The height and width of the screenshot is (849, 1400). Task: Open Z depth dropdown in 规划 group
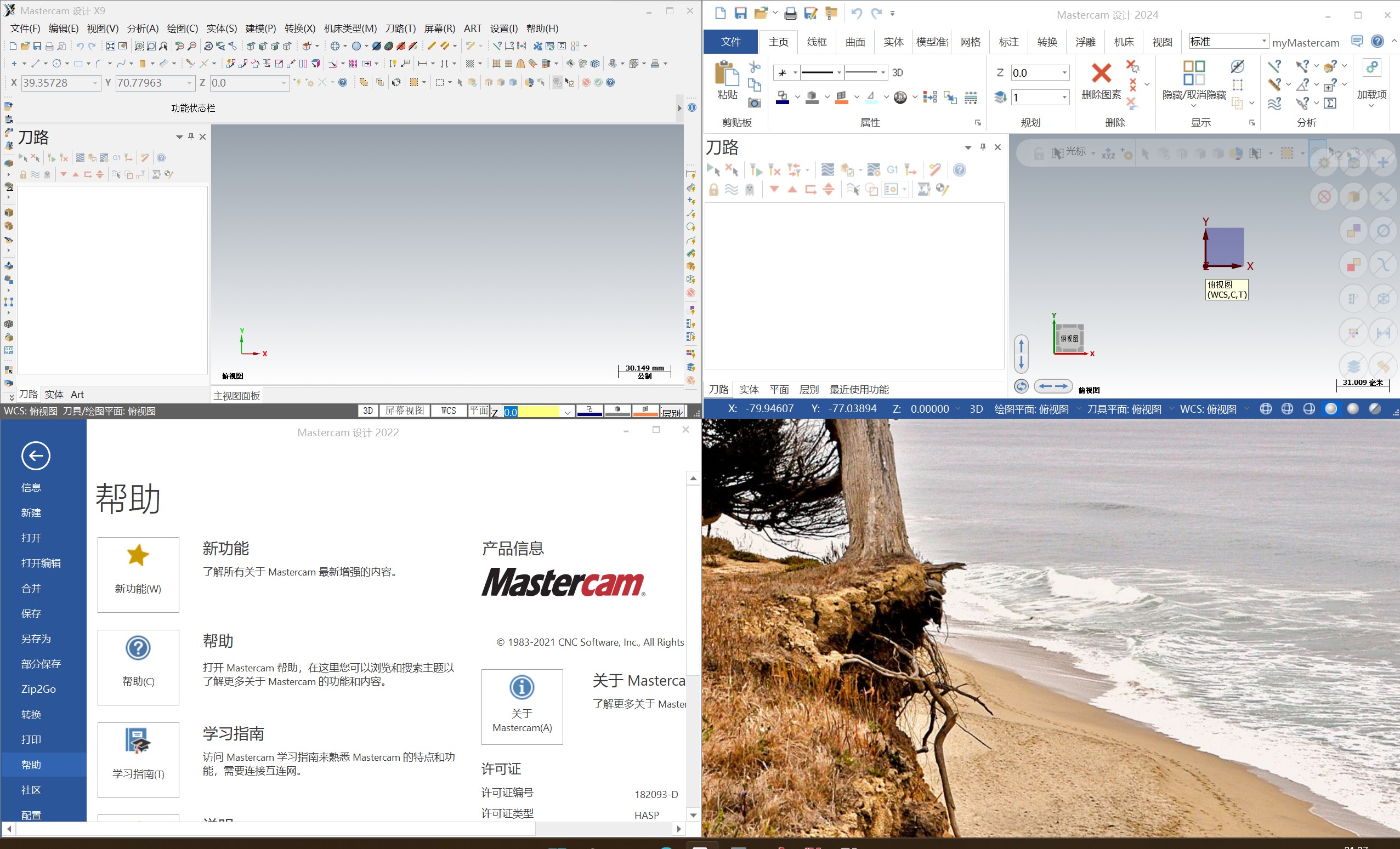pyautogui.click(x=1064, y=73)
